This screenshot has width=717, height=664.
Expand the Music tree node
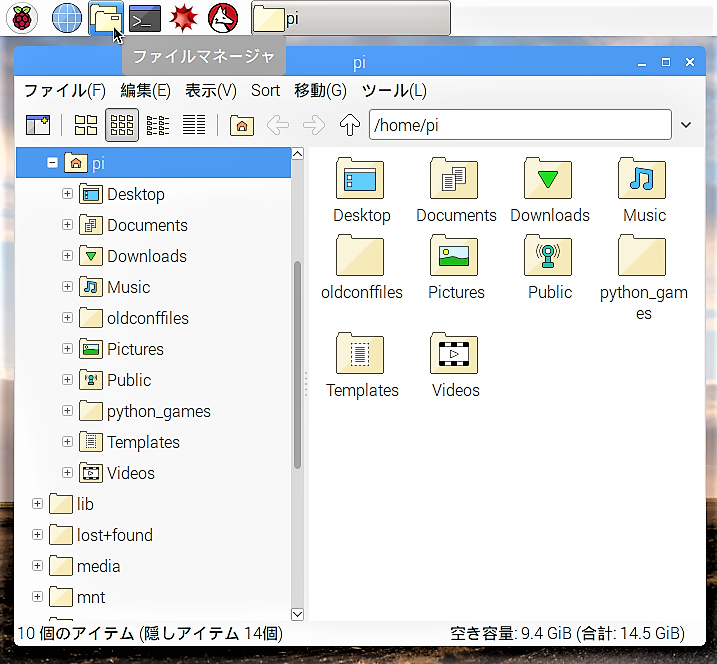point(67,287)
